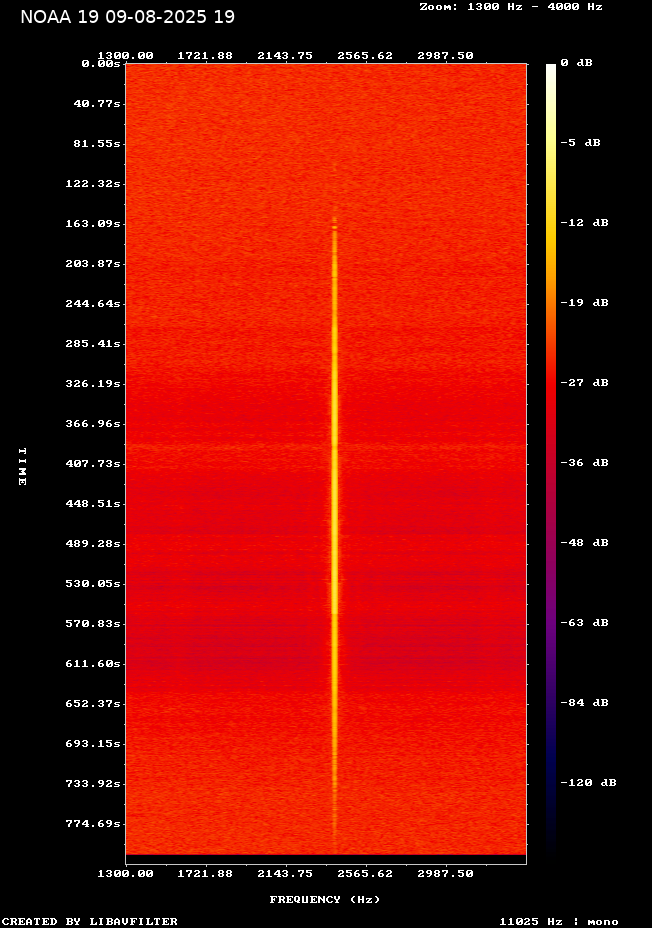Click the time label 203.87s

point(93,264)
